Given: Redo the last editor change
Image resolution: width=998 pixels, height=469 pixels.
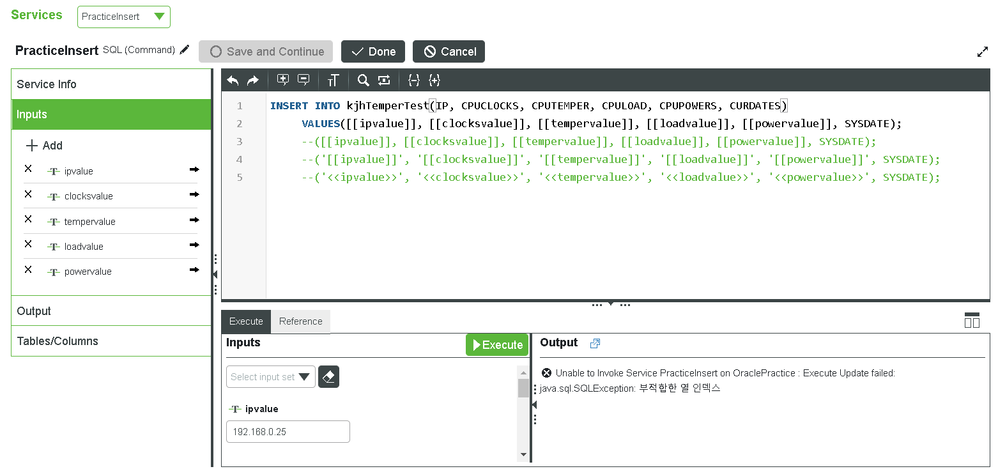Looking at the screenshot, I should pyautogui.click(x=253, y=80).
